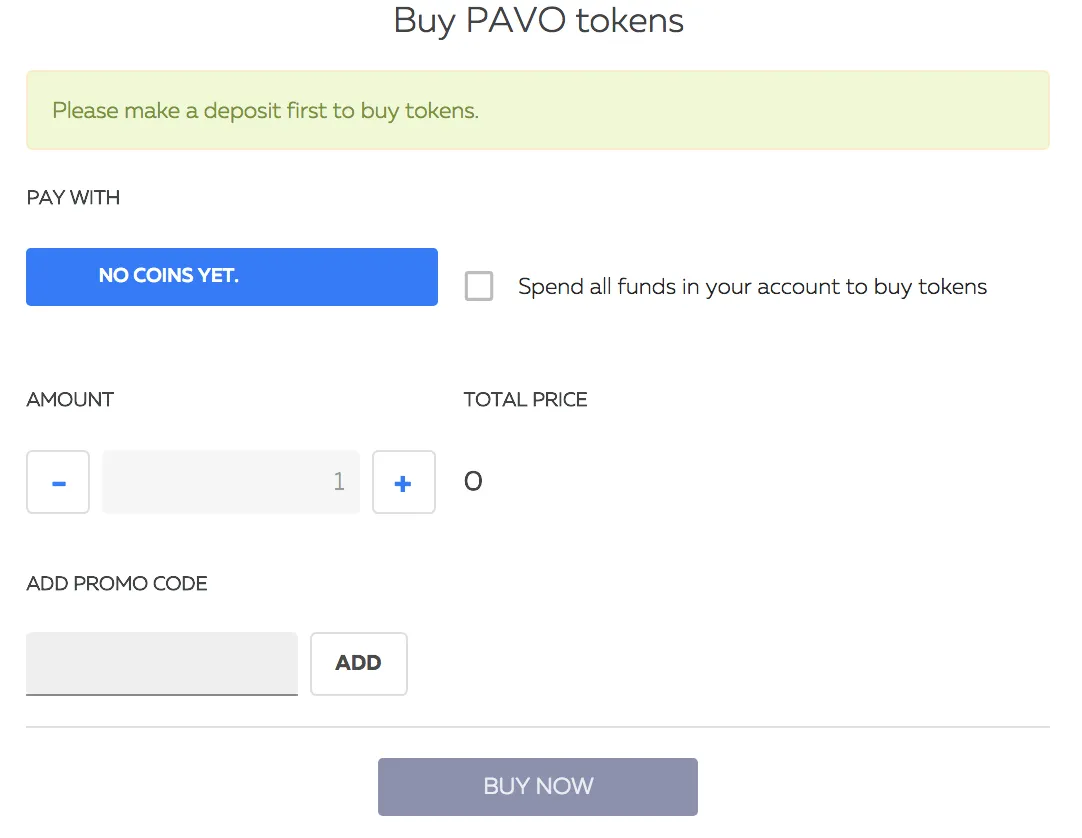Click the 'Please make a deposit first' message text
The width and height of the screenshot is (1082, 838).
click(x=266, y=111)
